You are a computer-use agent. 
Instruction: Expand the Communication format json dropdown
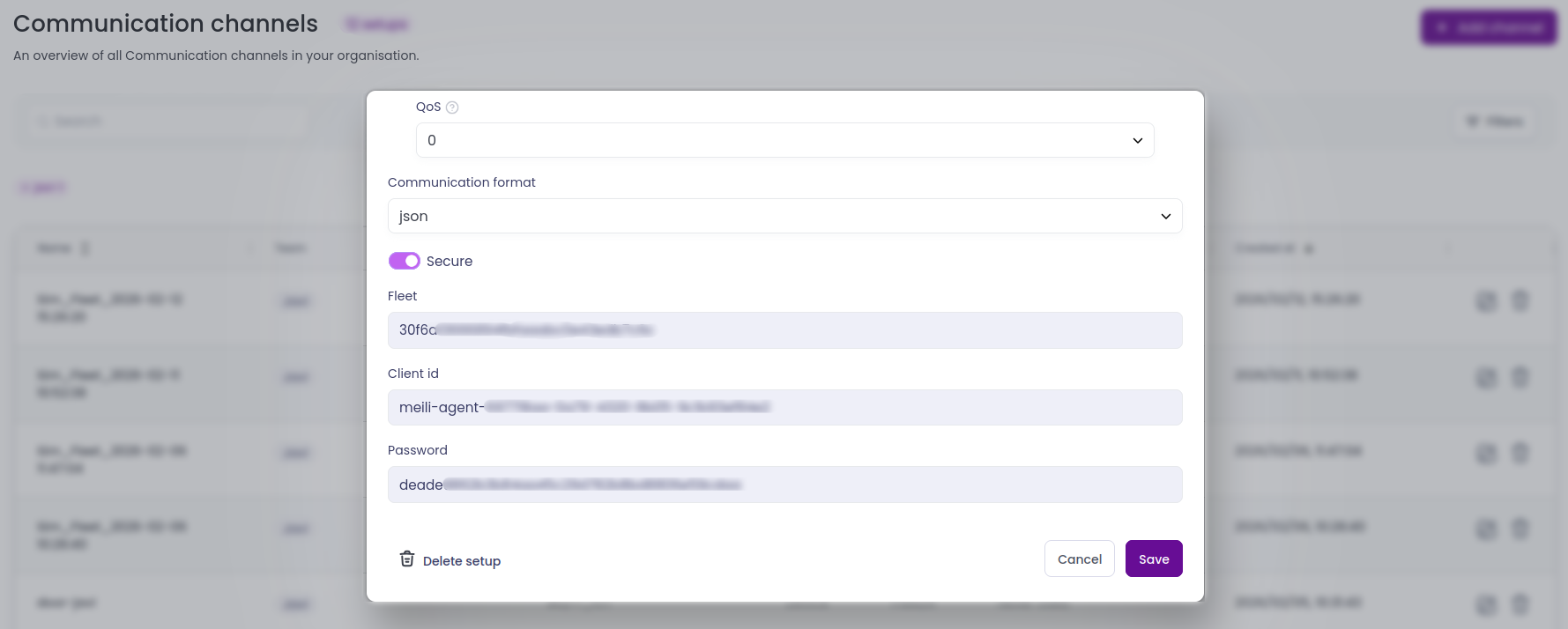(784, 216)
